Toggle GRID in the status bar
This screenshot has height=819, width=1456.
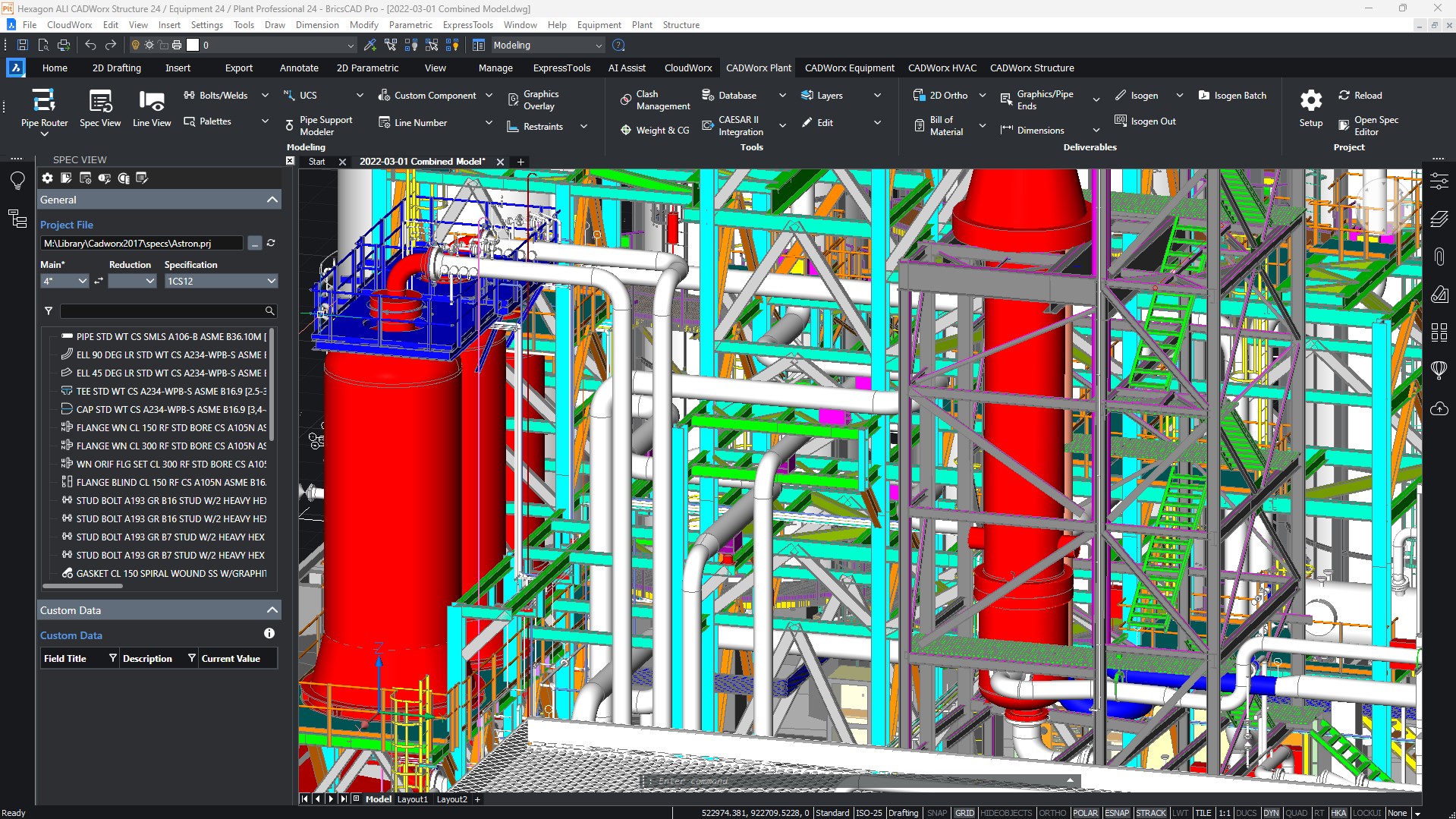pos(964,812)
